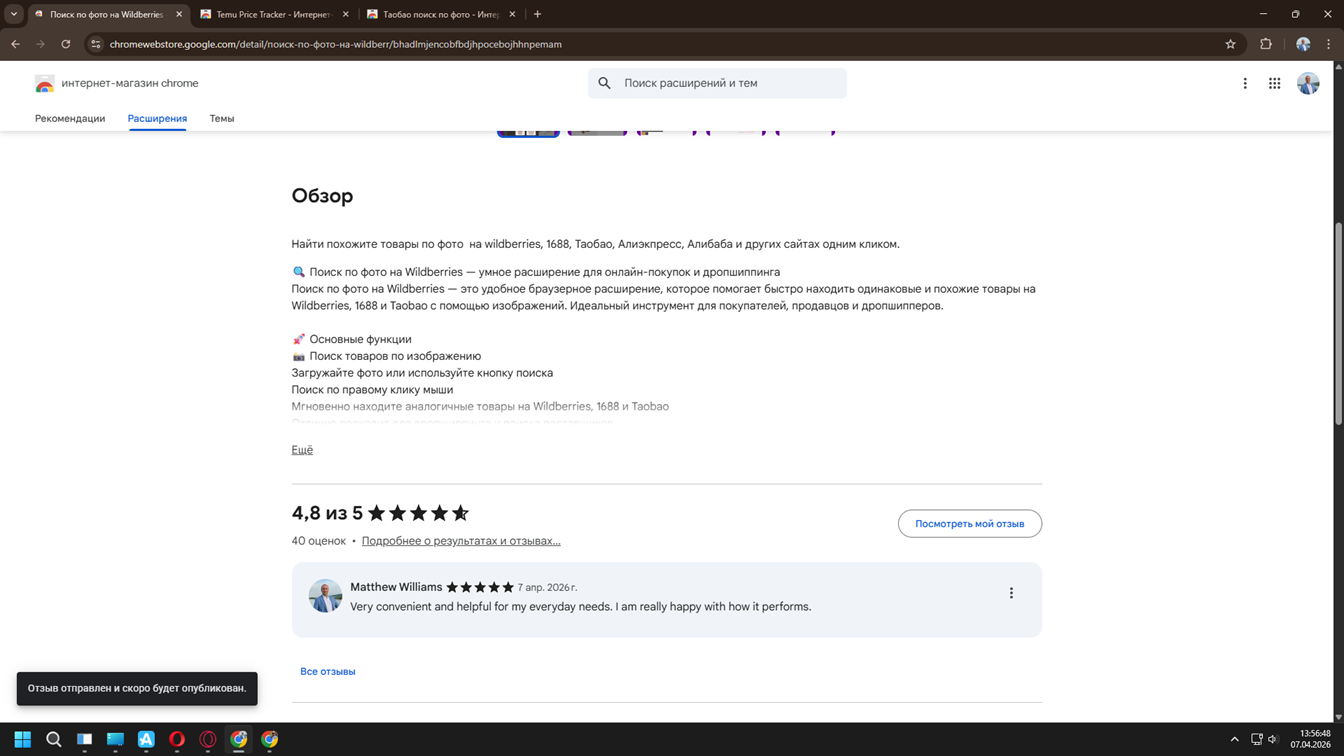Open the Google account avatar on the page
Viewport: 1344px width, 756px height.
pyautogui.click(x=1308, y=84)
